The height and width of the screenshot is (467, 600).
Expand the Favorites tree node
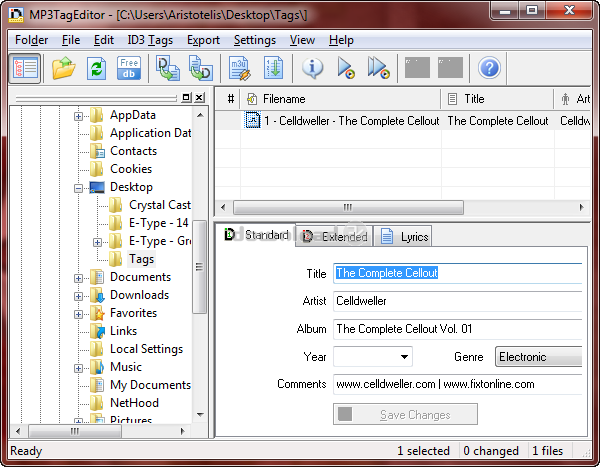click(78, 314)
